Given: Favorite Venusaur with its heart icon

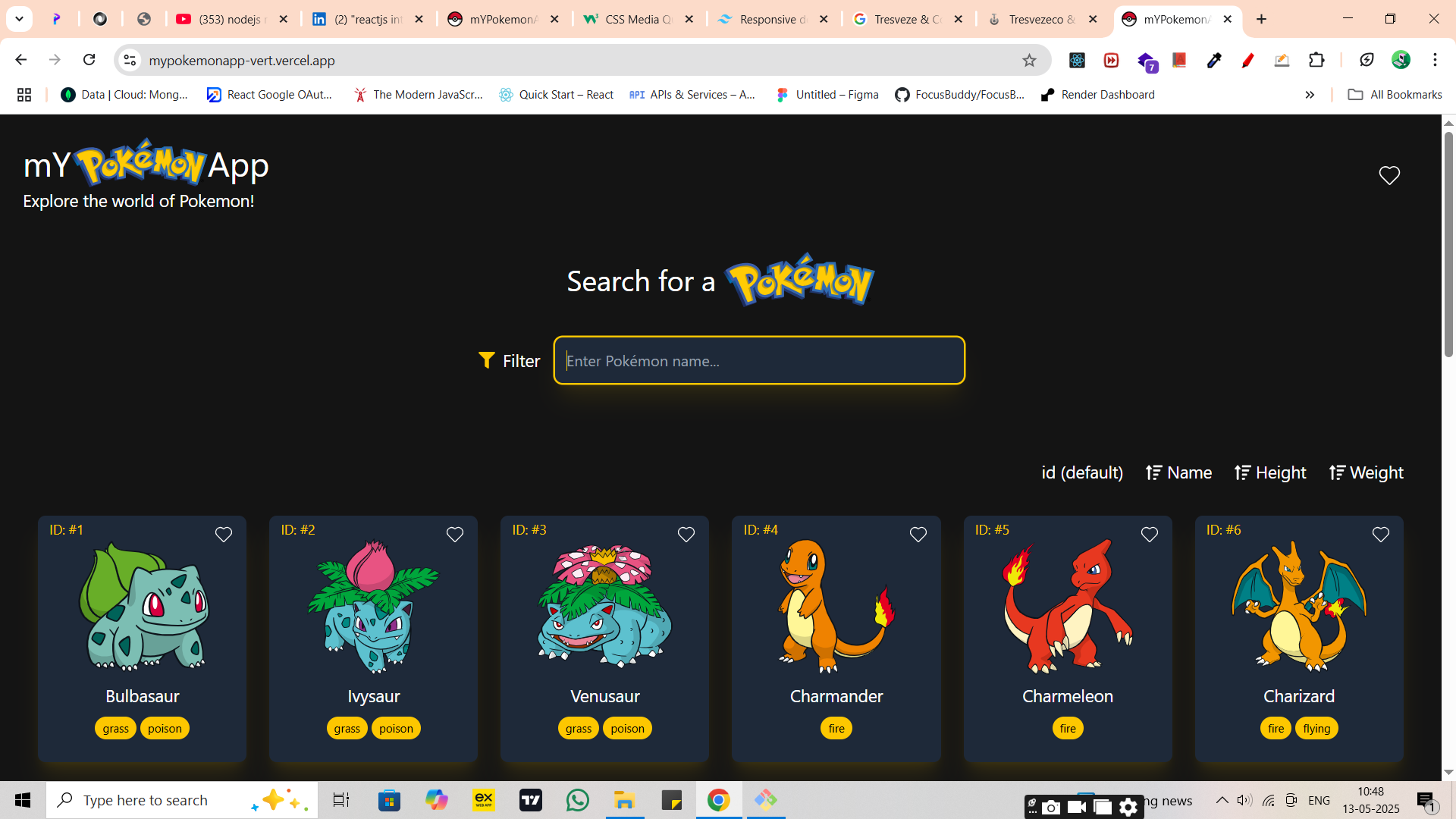Looking at the screenshot, I should click(x=686, y=535).
